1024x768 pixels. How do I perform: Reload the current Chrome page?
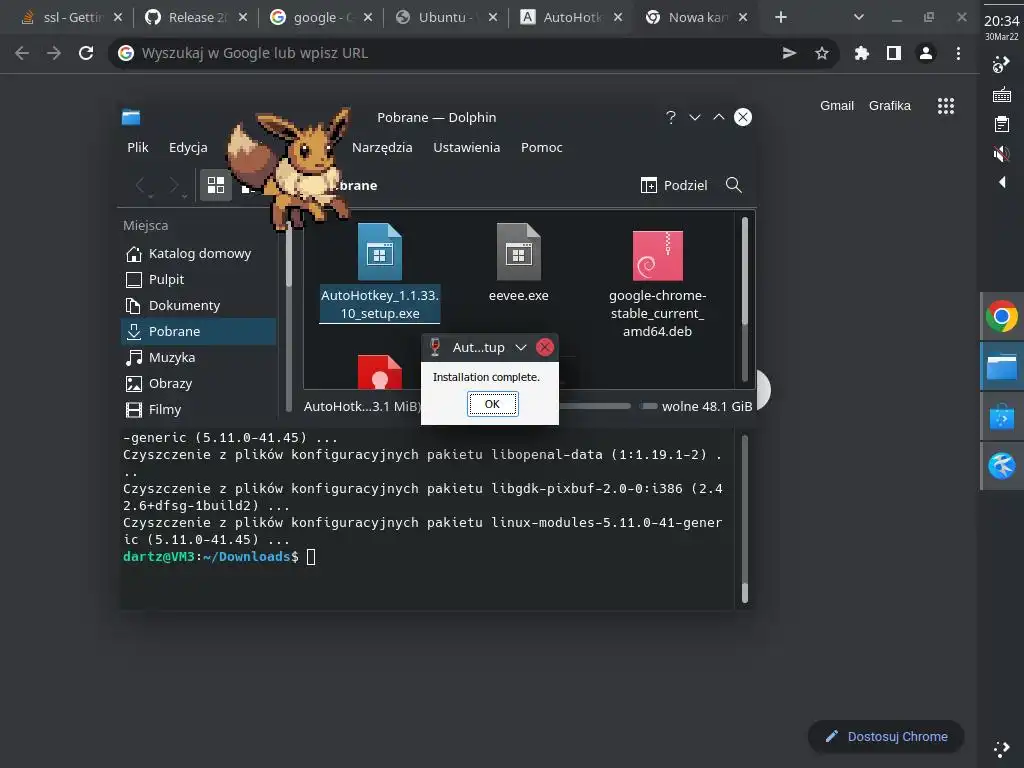coord(86,53)
